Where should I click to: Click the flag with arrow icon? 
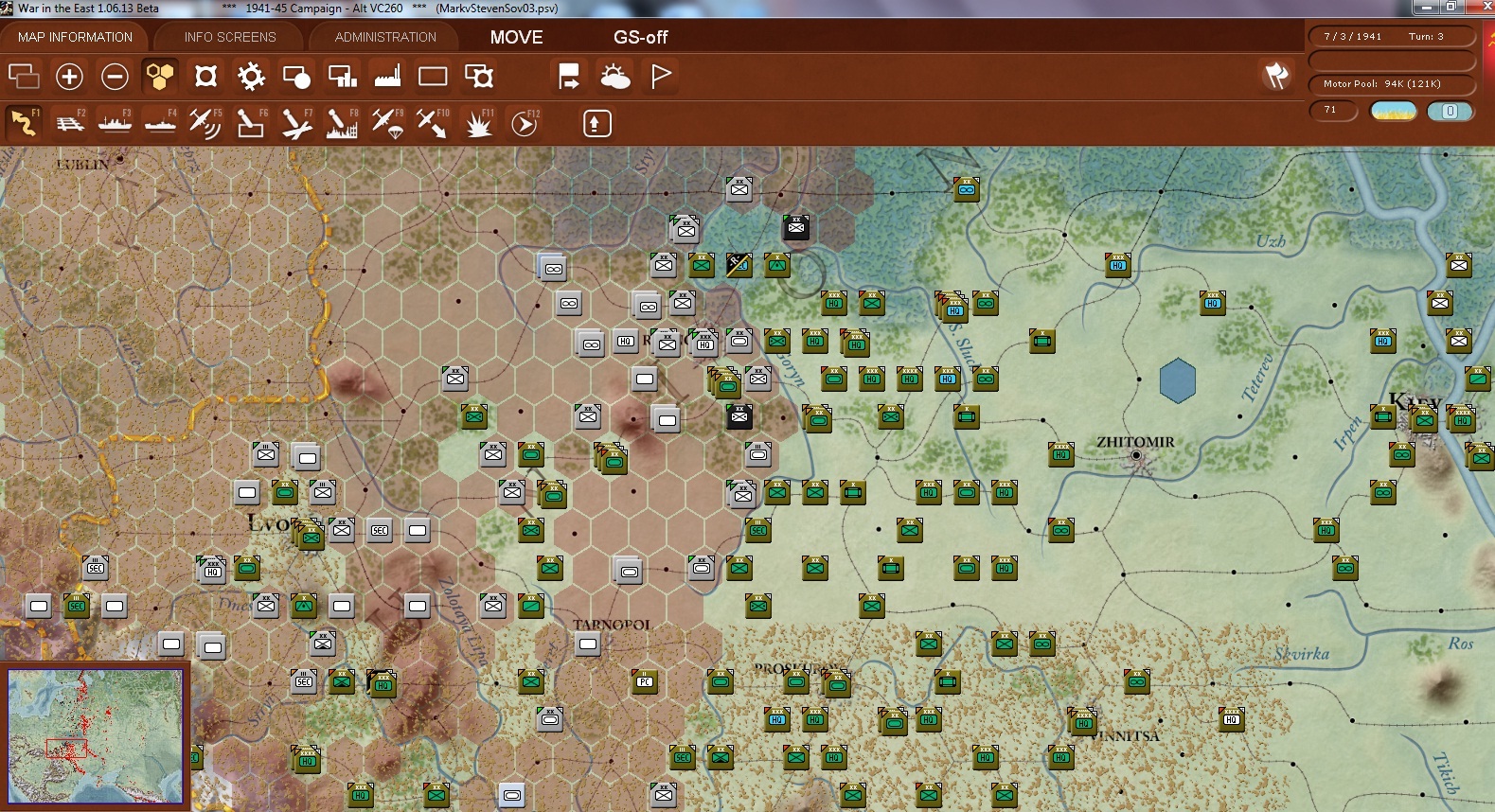tap(569, 76)
